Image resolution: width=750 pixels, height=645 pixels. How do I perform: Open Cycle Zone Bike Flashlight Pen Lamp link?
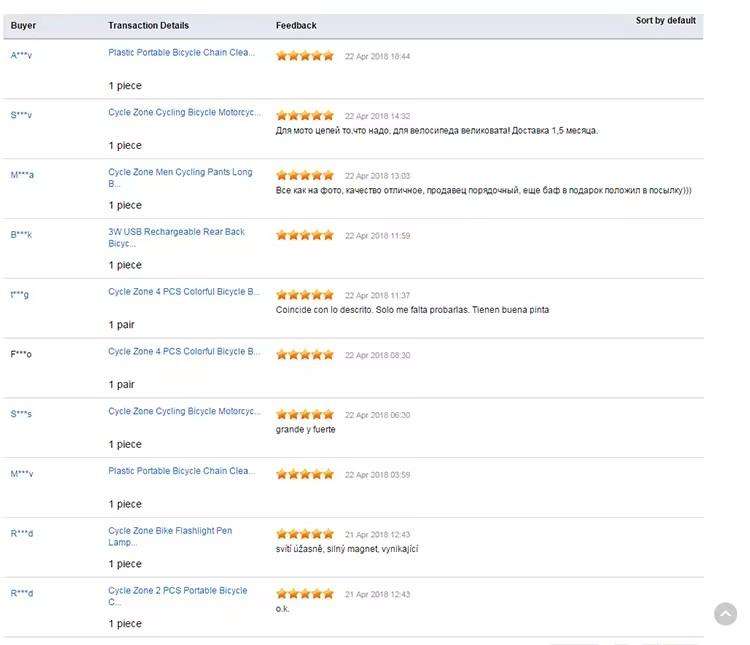[x=170, y=536]
